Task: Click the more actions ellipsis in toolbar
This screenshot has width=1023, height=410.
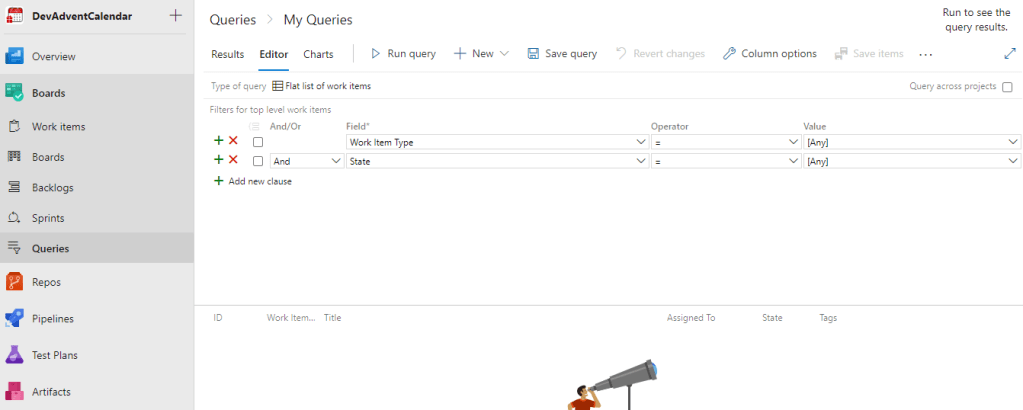Action: pyautogui.click(x=925, y=54)
